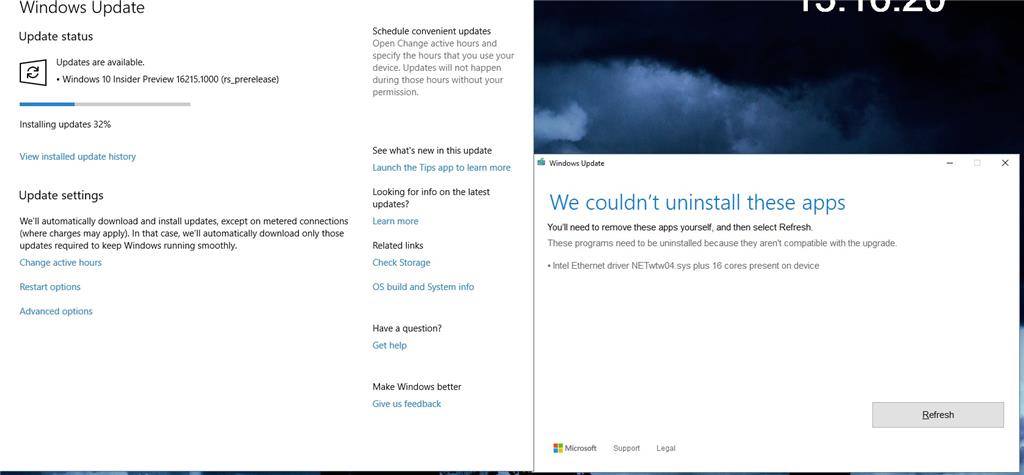This screenshot has height=475, width=1024.
Task: Open Legal link in dialog footer
Action: (666, 448)
